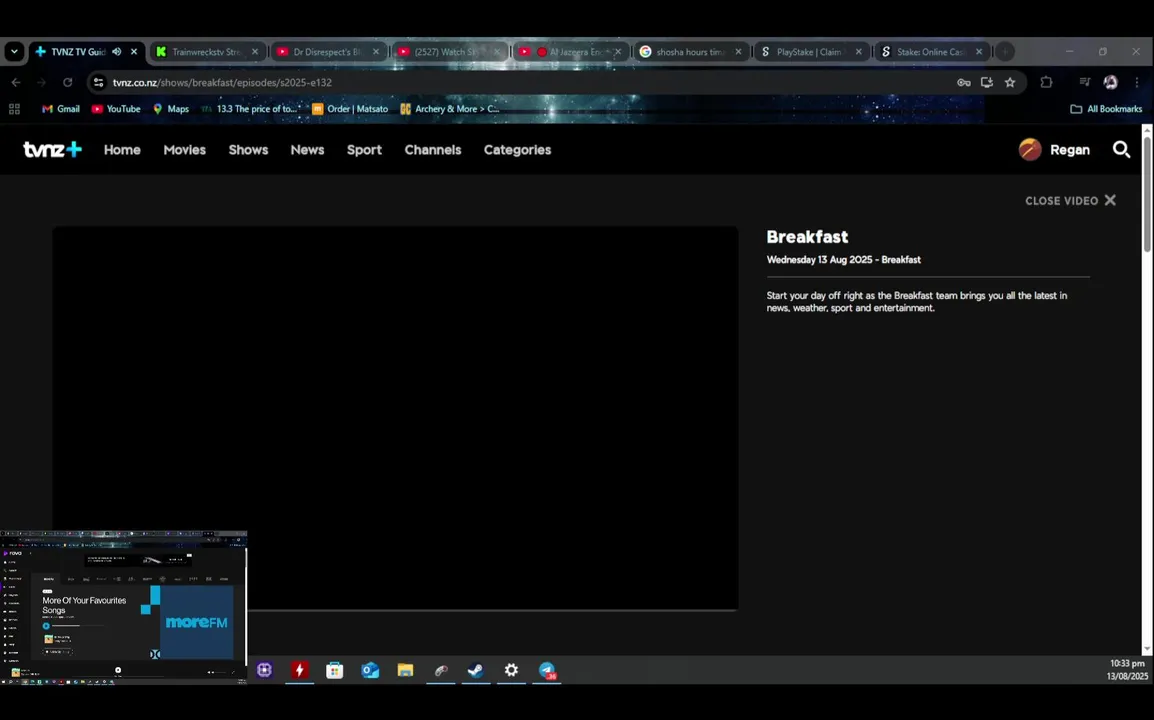Click the password key icon in address bar
The height and width of the screenshot is (720, 1154).
click(x=963, y=82)
